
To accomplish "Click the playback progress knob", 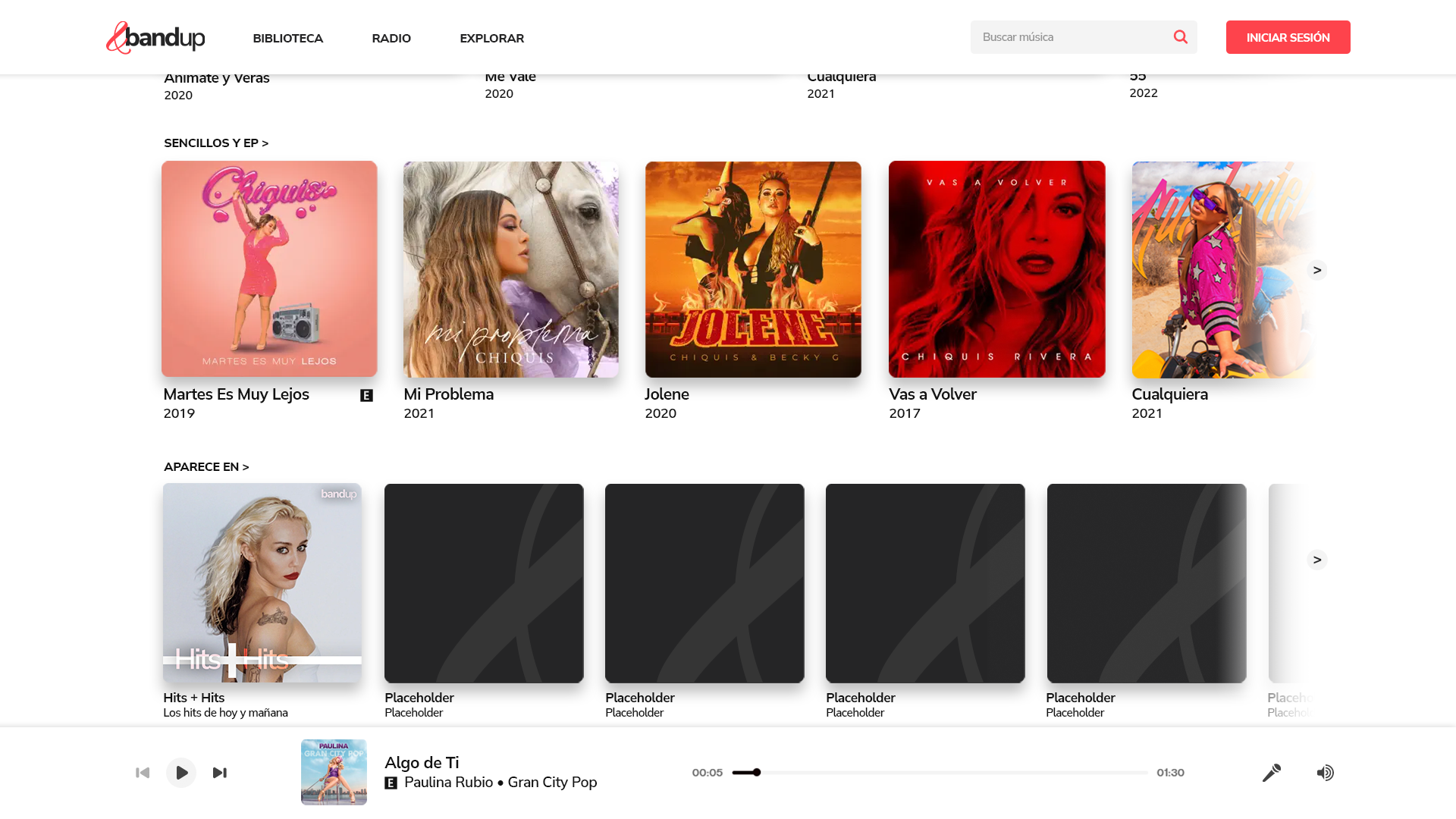I will (757, 773).
